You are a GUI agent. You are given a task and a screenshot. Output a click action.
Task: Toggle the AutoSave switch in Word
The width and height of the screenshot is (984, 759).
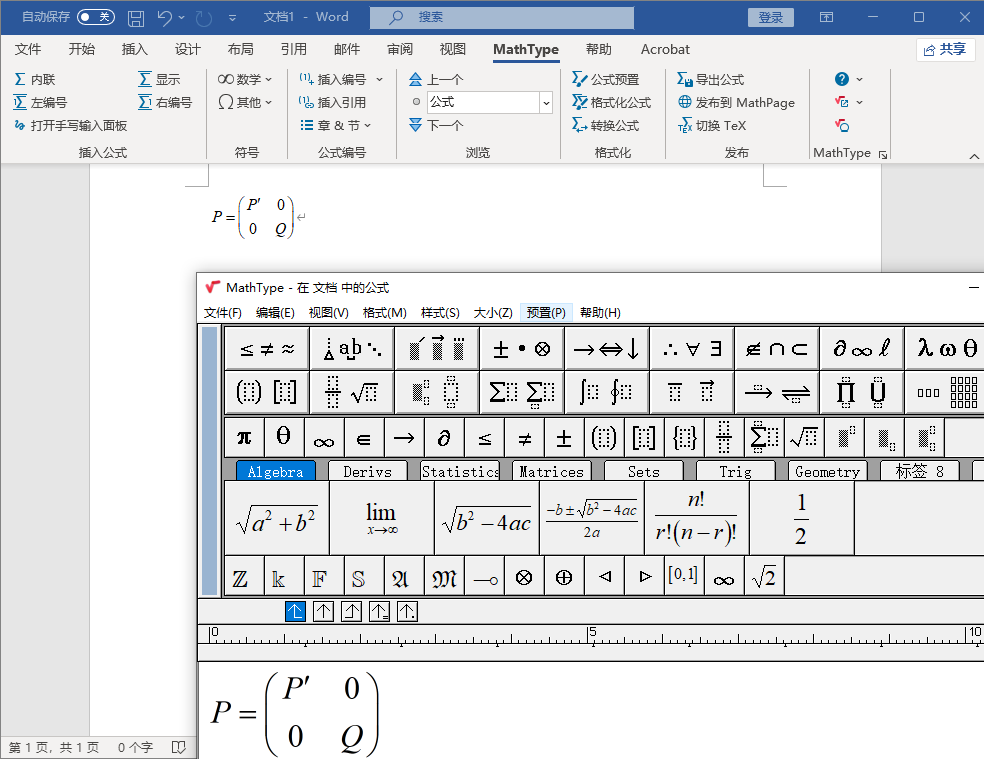pyautogui.click(x=95, y=17)
